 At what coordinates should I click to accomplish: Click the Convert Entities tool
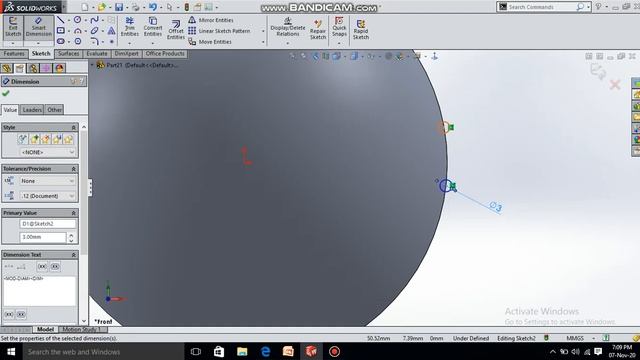[x=153, y=27]
